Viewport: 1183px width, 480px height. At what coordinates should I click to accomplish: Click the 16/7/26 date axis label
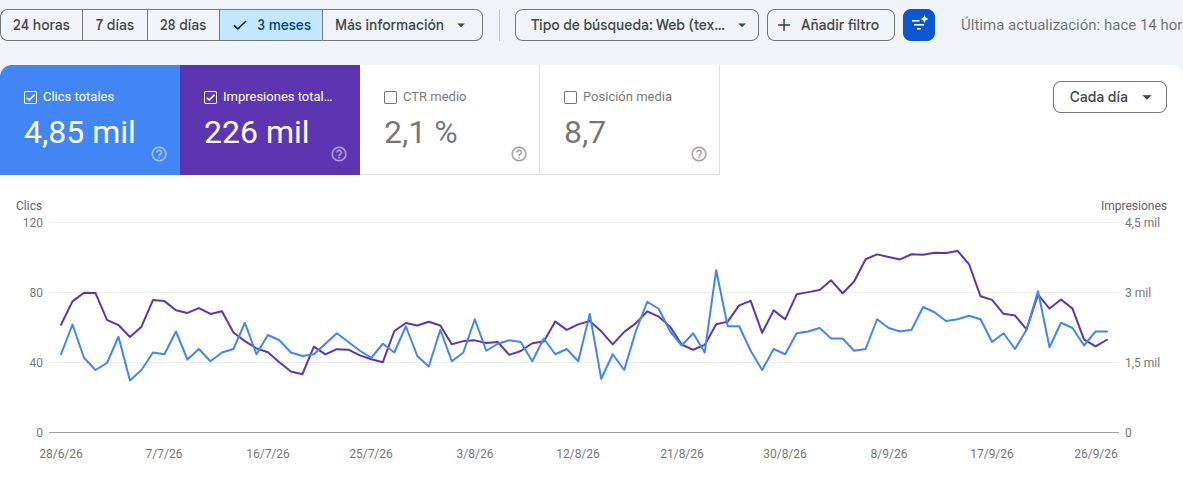click(268, 454)
